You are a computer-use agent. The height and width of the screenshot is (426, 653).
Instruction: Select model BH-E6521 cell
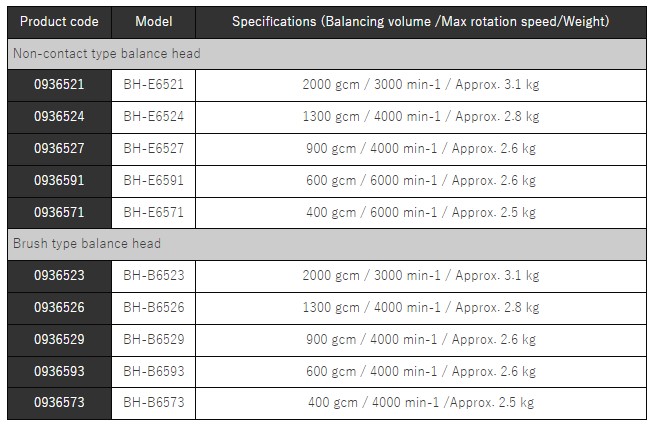coord(153,85)
